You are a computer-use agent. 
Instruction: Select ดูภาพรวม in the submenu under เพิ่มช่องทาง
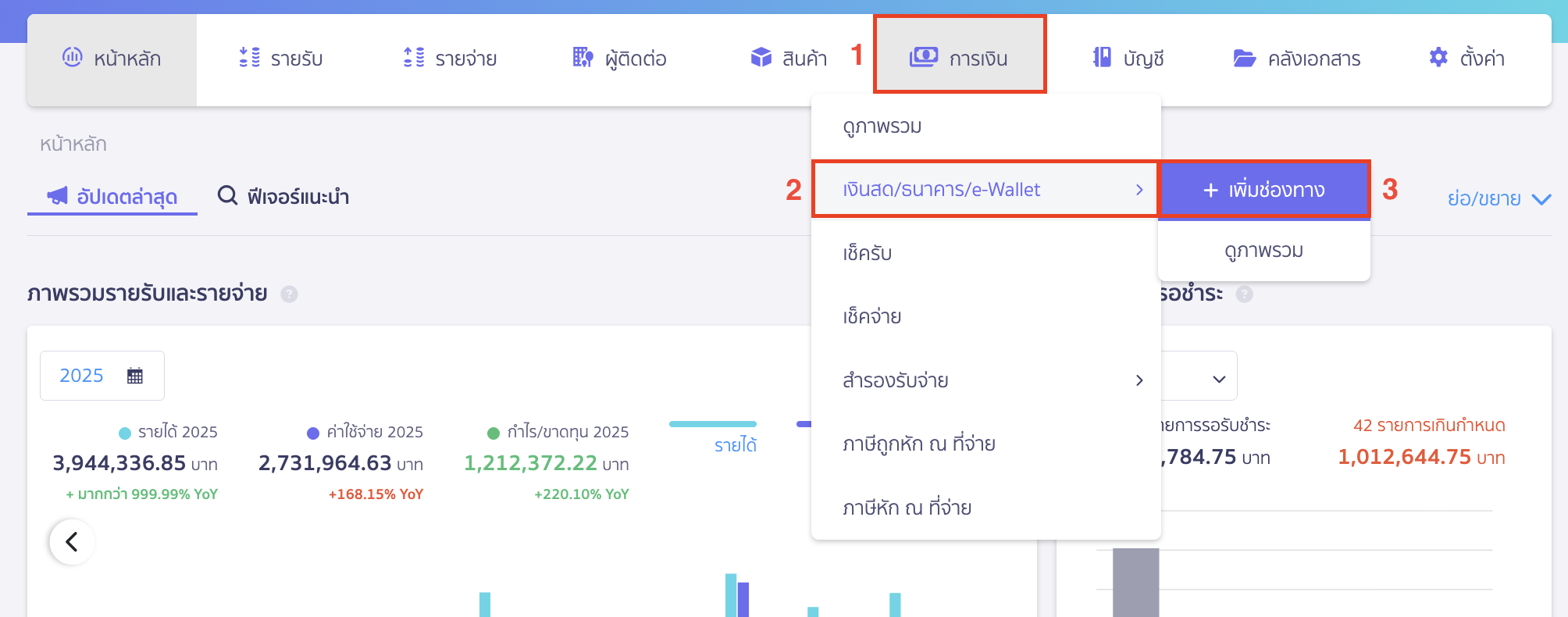pyautogui.click(x=1264, y=251)
